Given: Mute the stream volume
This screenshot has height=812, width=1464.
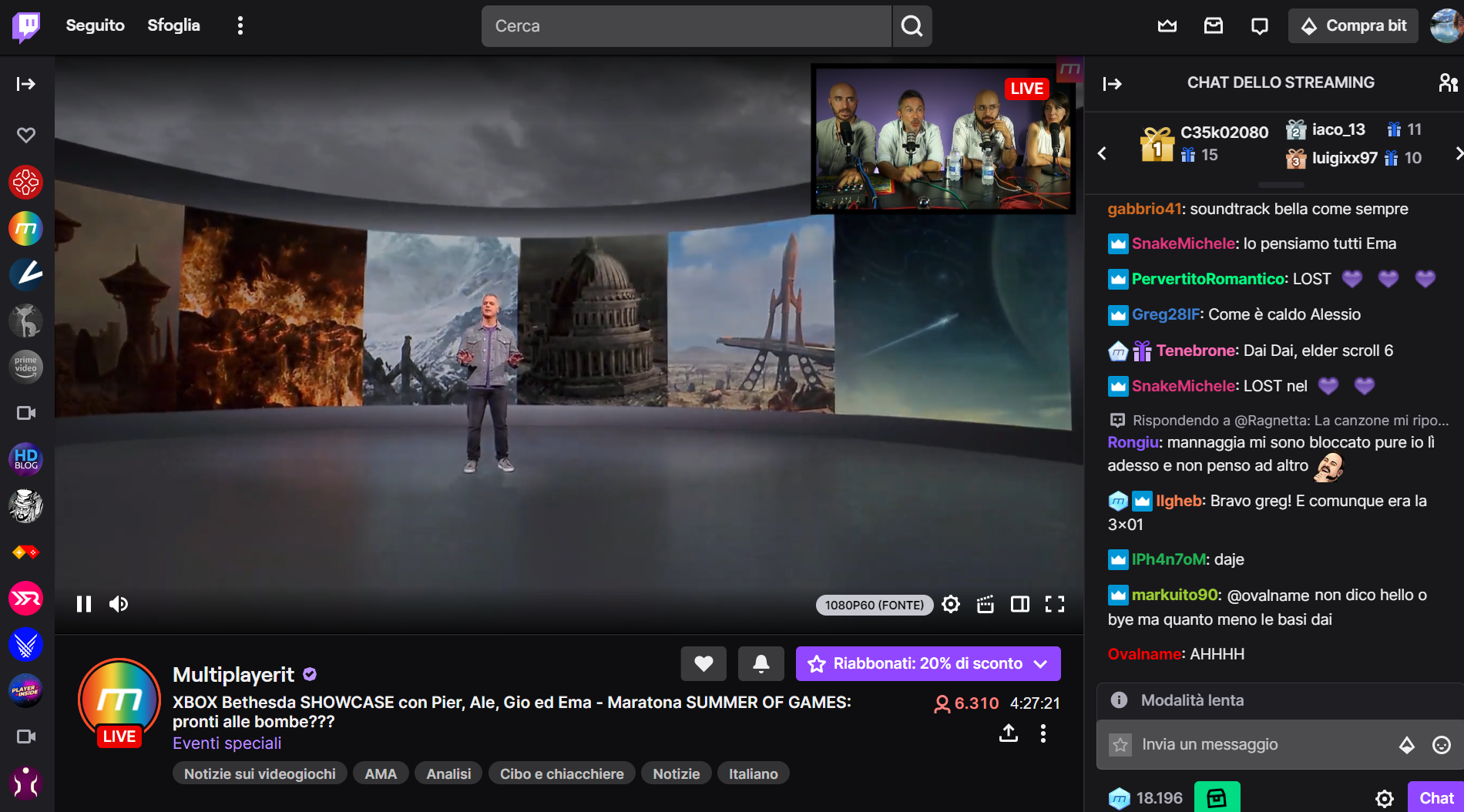Looking at the screenshot, I should (x=119, y=604).
